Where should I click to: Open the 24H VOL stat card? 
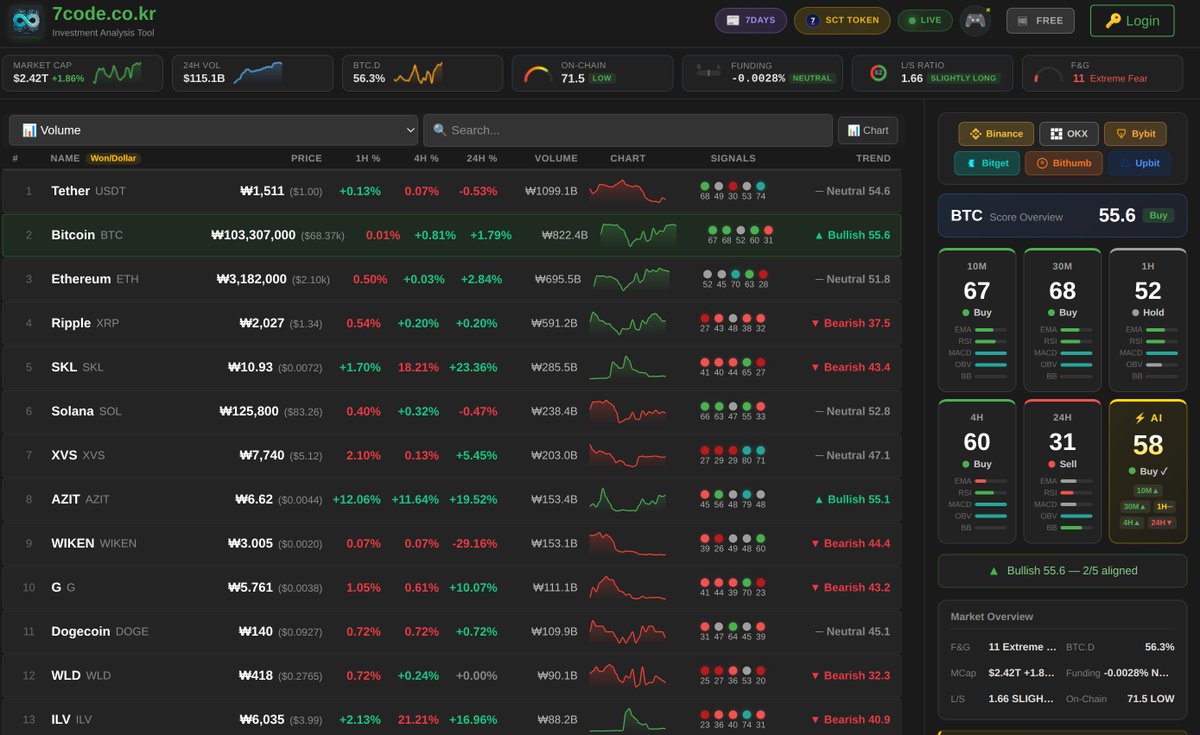tap(253, 73)
